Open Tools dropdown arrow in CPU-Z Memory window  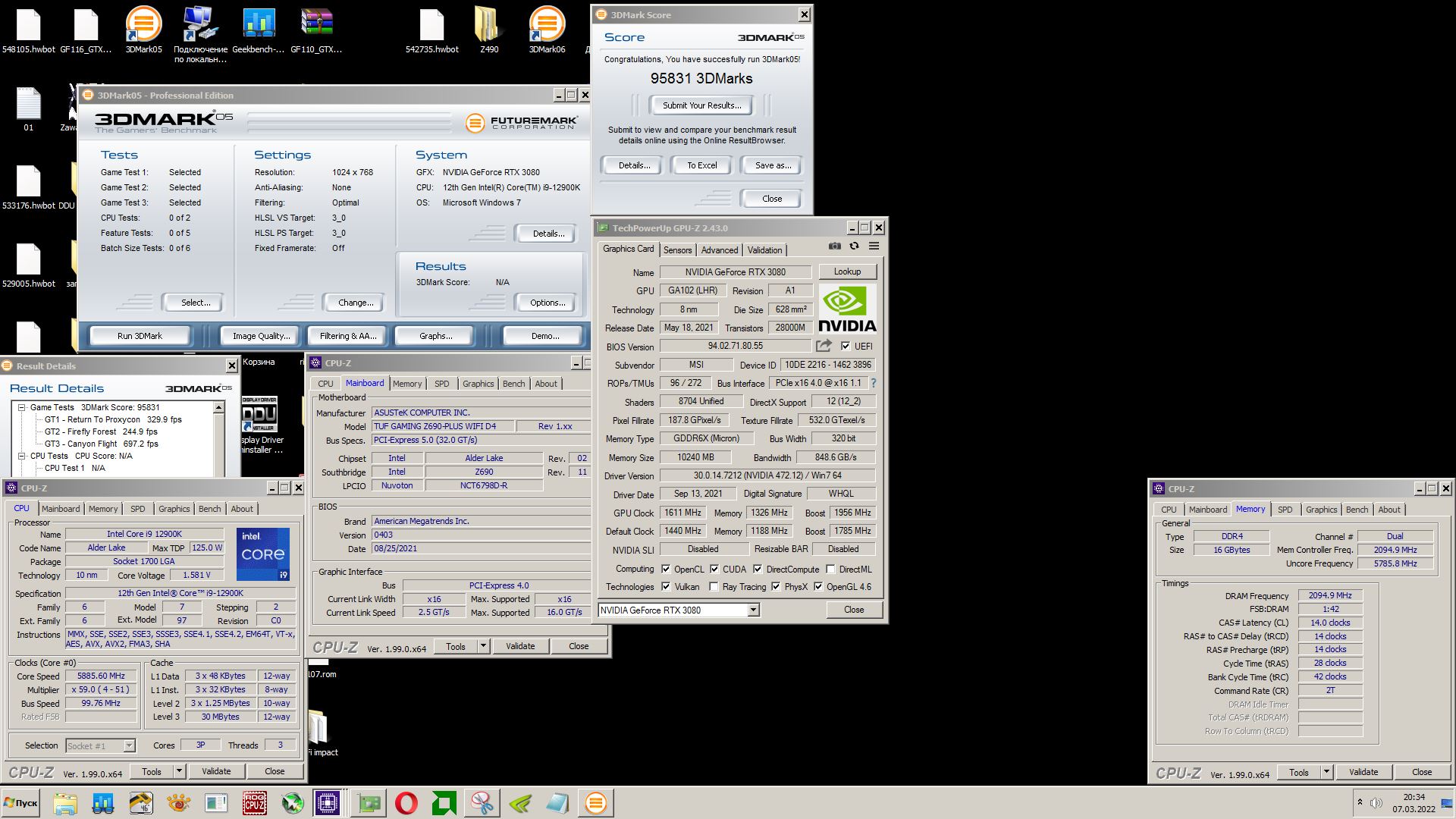click(x=1326, y=772)
